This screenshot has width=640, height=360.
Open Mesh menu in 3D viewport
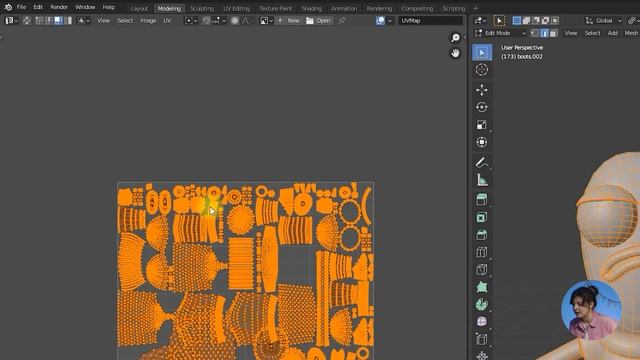(x=631, y=33)
